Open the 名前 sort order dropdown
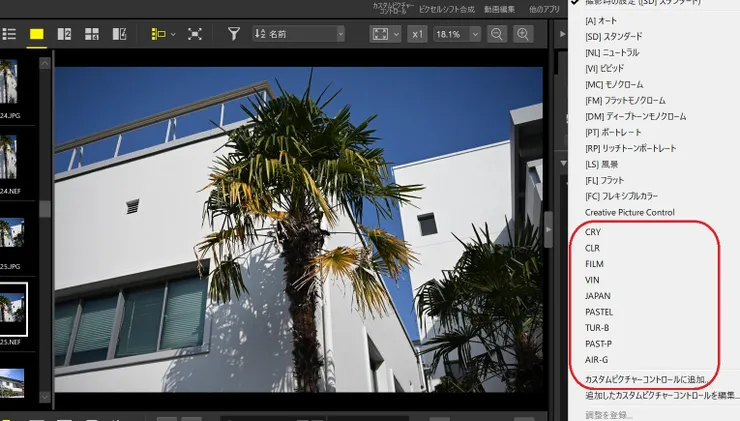The height and width of the screenshot is (421, 740). pos(298,34)
